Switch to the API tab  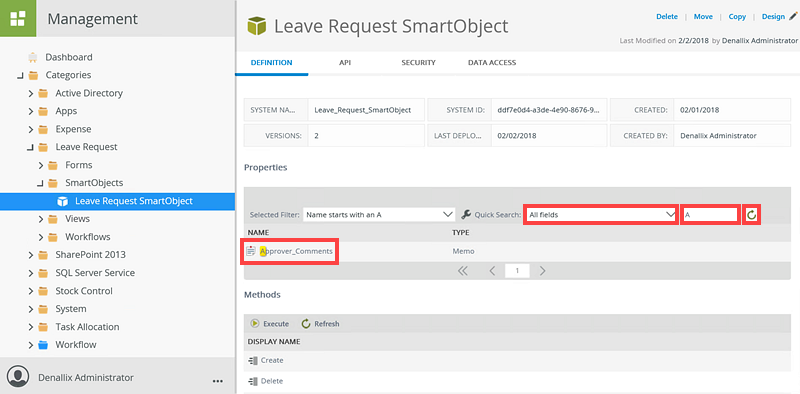click(345, 63)
